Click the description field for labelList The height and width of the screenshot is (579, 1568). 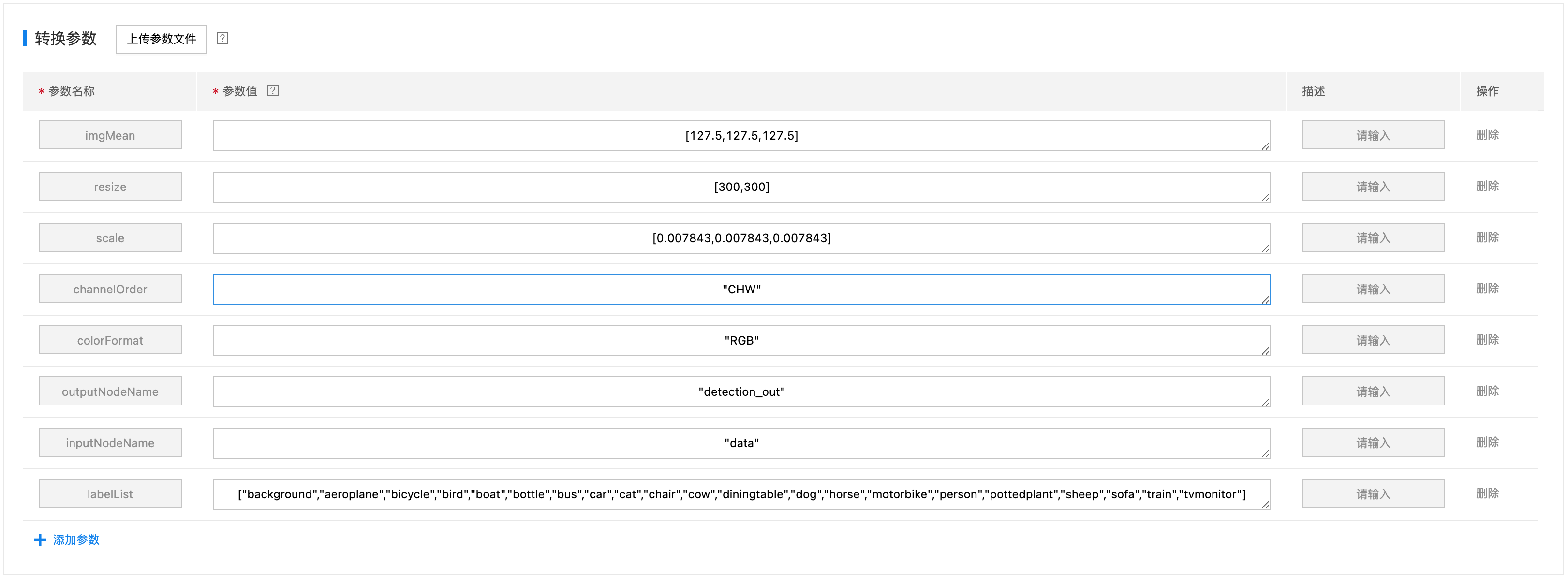tap(1373, 494)
